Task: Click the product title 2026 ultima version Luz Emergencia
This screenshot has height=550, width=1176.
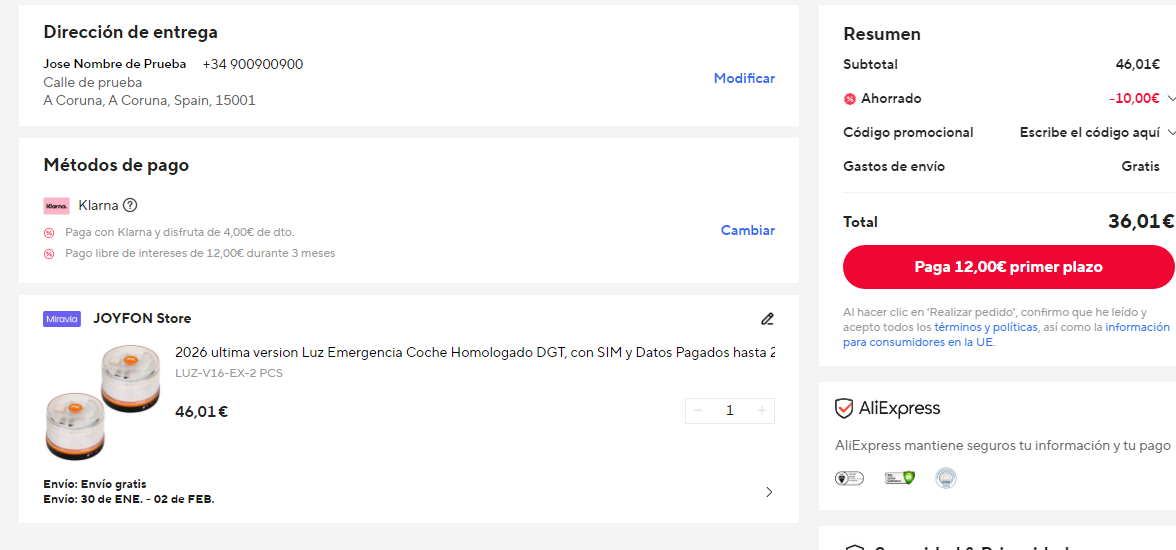Action: click(475, 353)
